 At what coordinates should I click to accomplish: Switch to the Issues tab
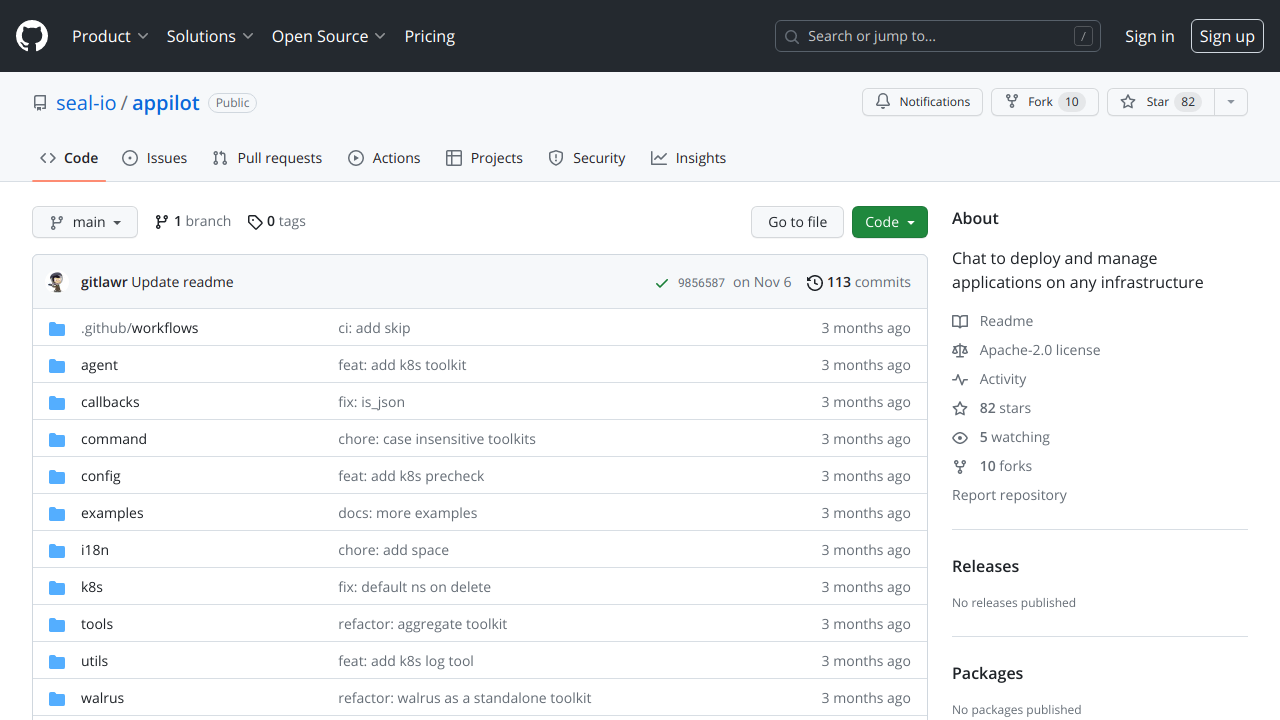(x=155, y=158)
